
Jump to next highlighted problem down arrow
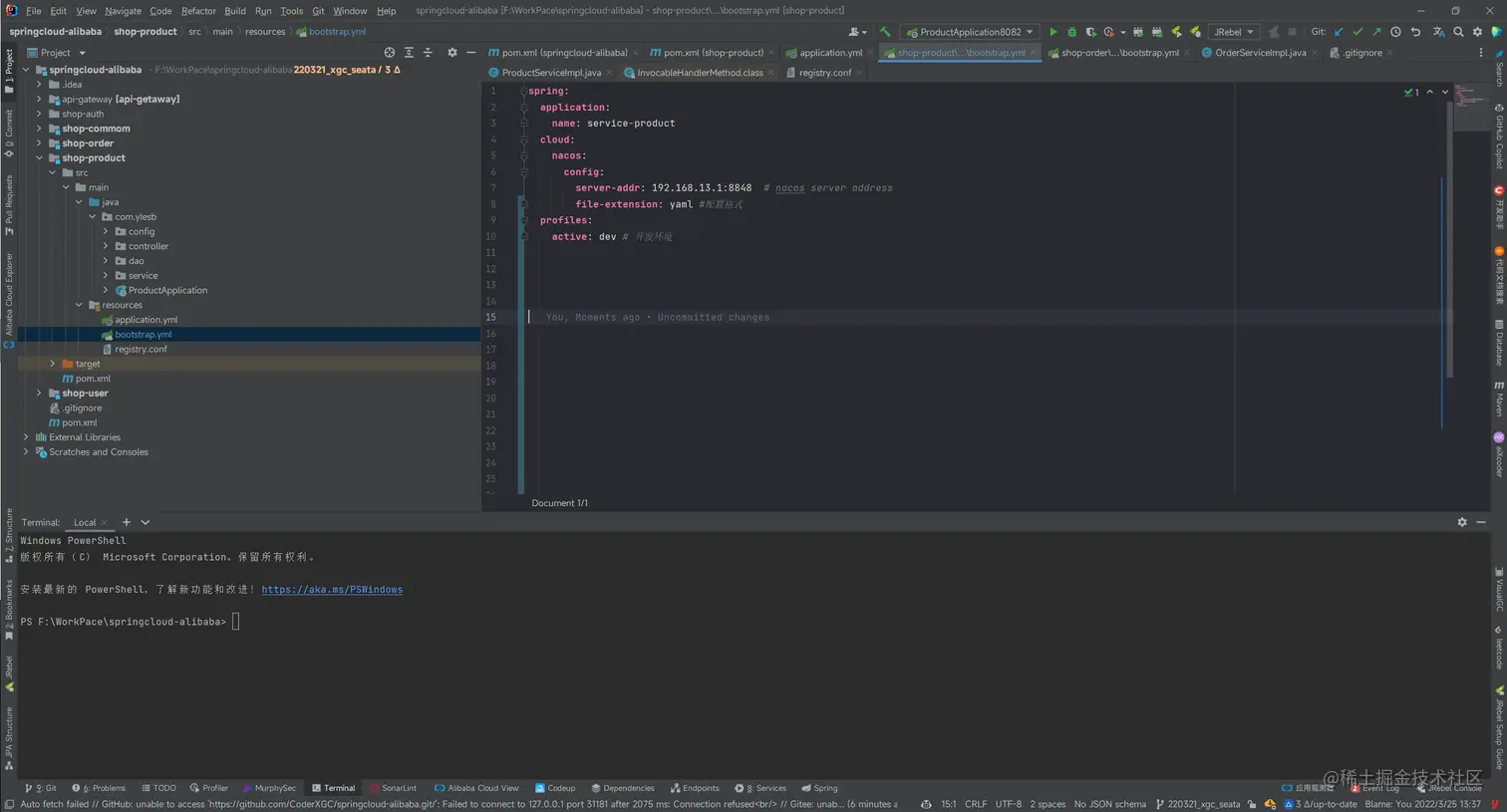tap(1445, 92)
